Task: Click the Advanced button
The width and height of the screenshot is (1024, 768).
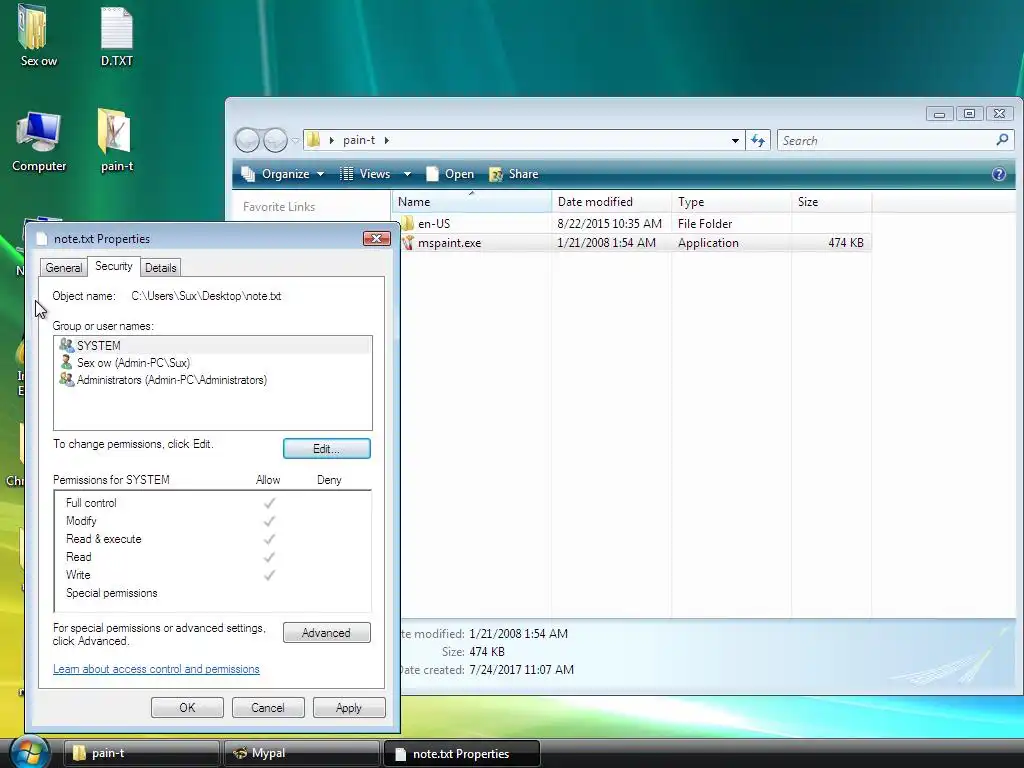Action: [327, 633]
